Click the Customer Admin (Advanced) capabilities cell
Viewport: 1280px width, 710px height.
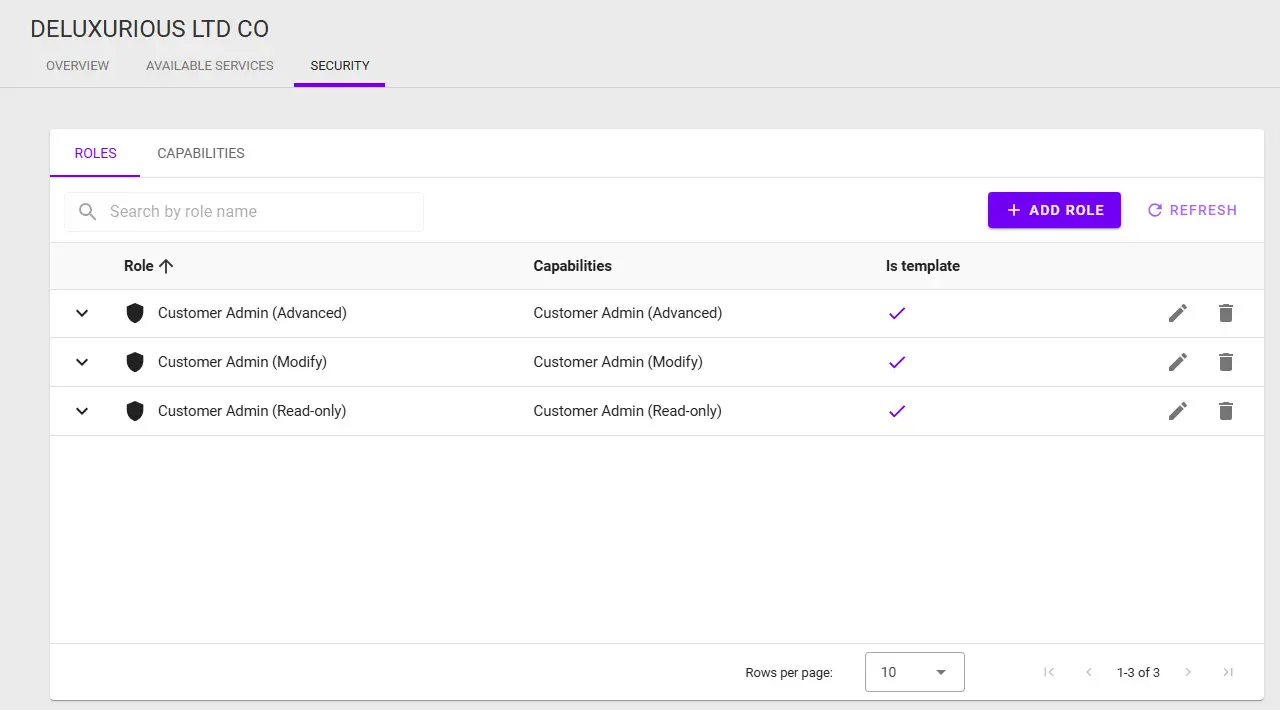(x=628, y=313)
